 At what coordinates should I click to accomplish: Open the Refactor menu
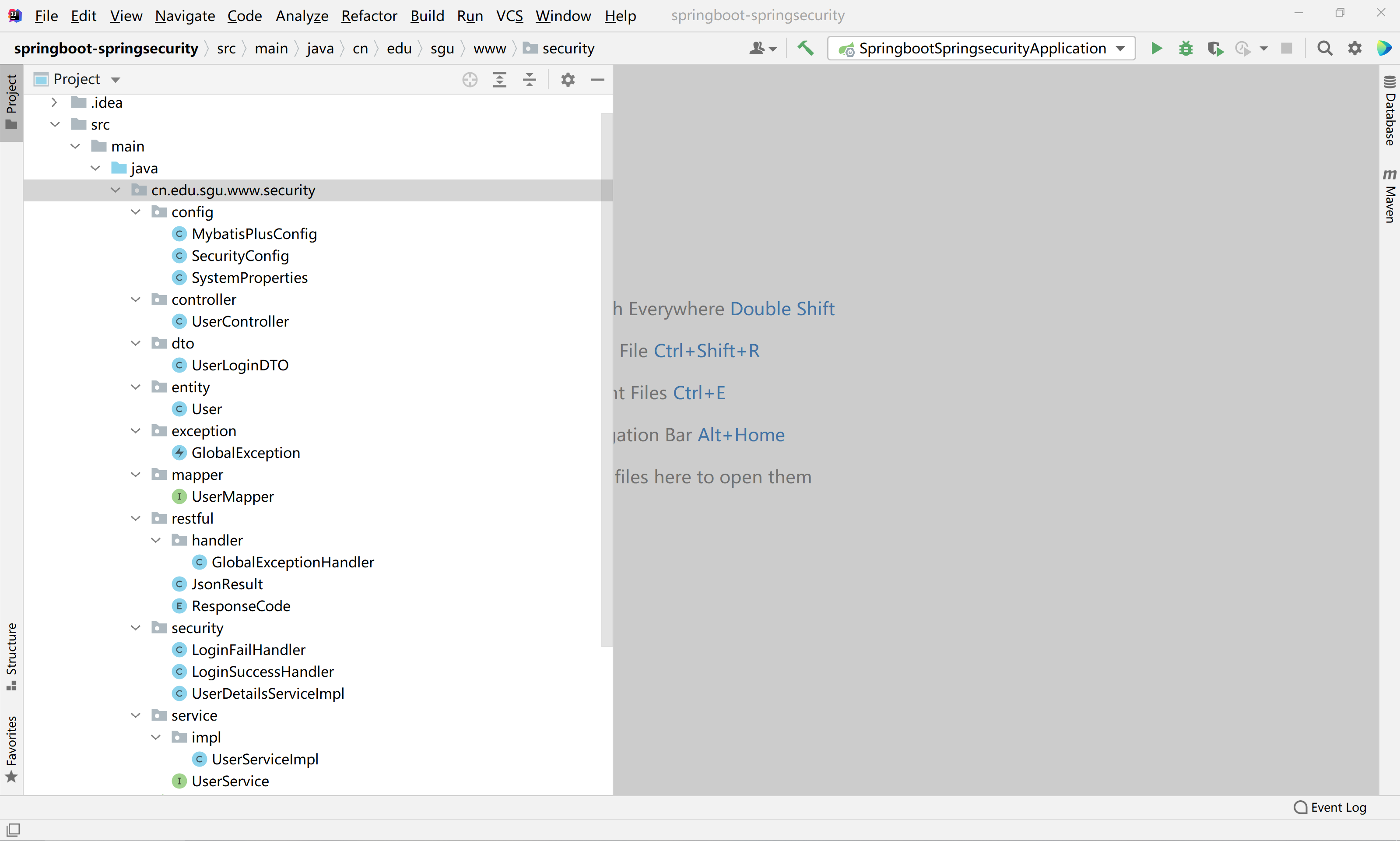368,16
